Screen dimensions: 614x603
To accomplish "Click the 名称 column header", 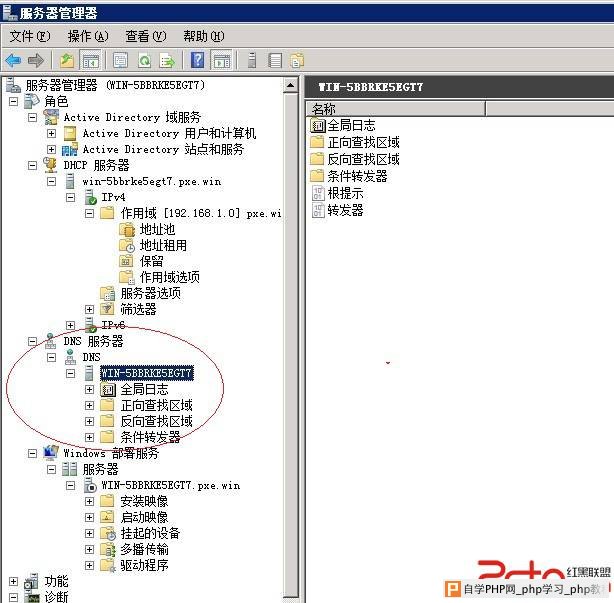I will 395,108.
